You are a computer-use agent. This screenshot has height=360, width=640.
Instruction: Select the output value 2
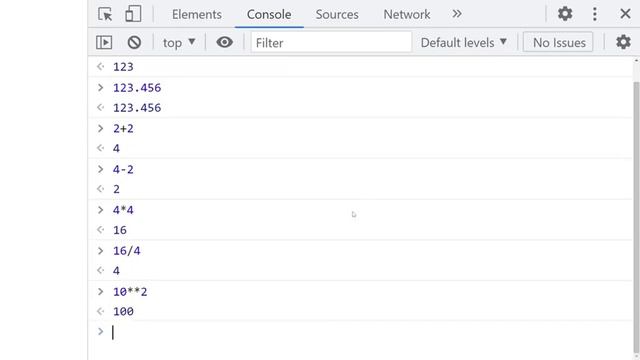(x=116, y=189)
